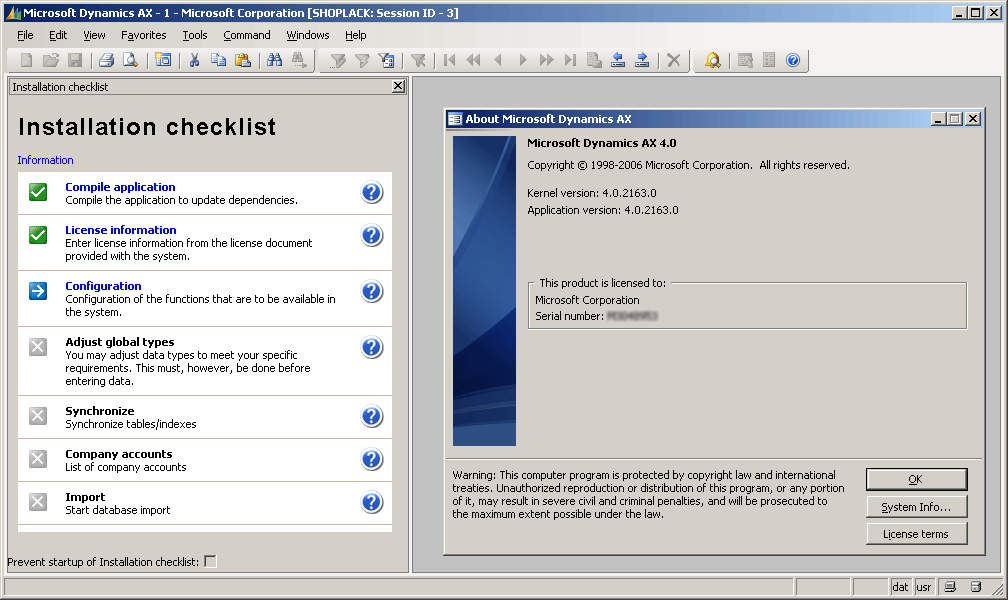
Task: Open the Edit menu
Action: click(58, 35)
